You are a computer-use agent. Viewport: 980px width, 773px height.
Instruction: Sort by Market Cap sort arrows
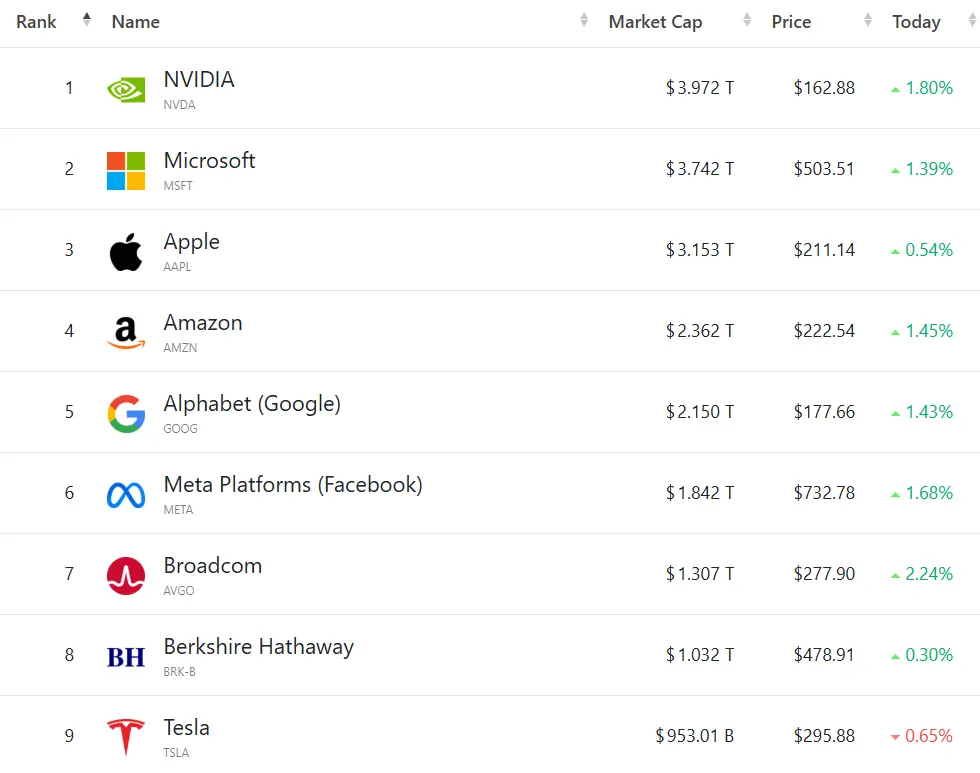[x=747, y=20]
